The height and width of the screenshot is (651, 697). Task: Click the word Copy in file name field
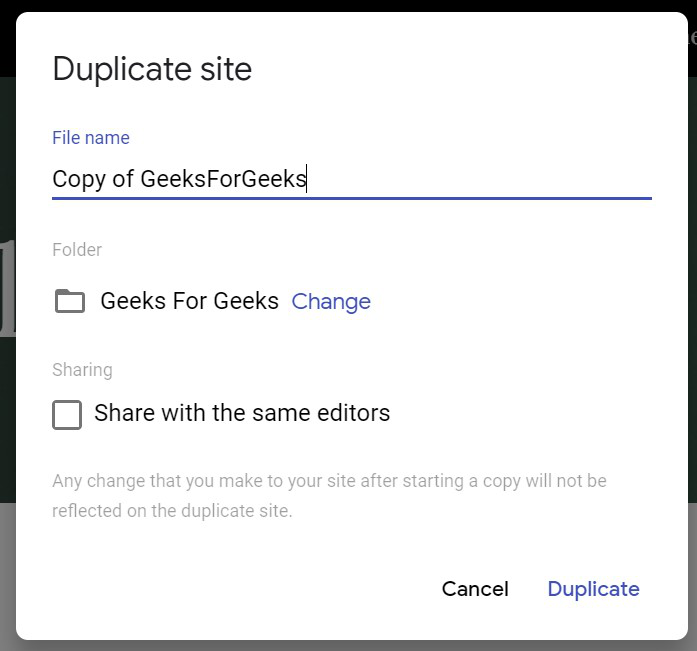click(x=77, y=180)
